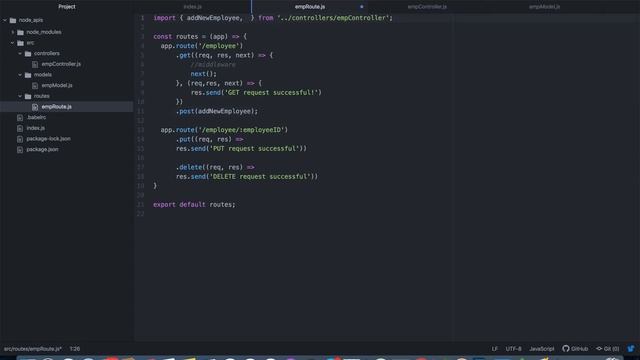The image size is (640, 360).
Task: Click the empController.js file icon in tree
Action: coord(35,64)
